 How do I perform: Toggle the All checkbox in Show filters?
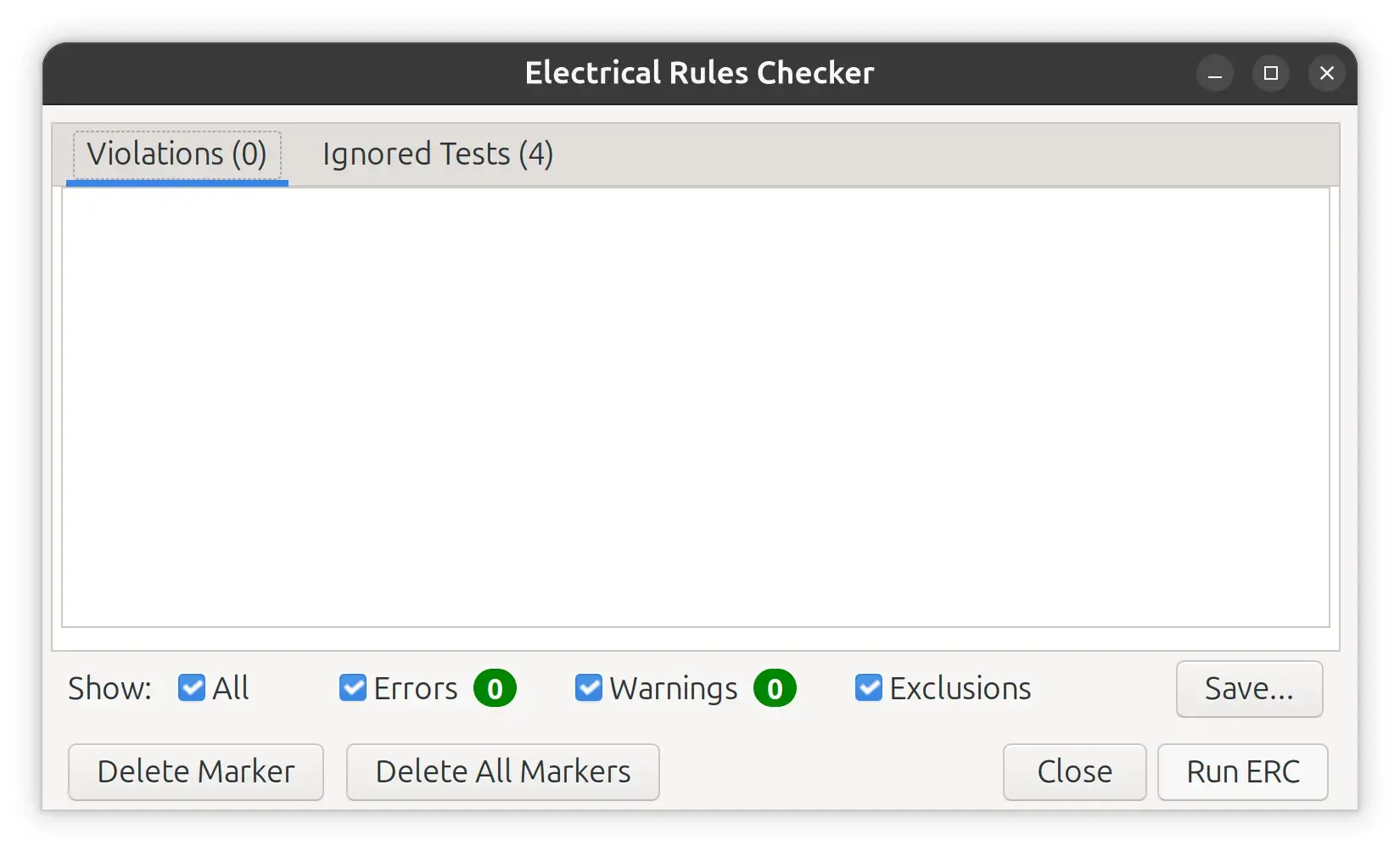(192, 687)
